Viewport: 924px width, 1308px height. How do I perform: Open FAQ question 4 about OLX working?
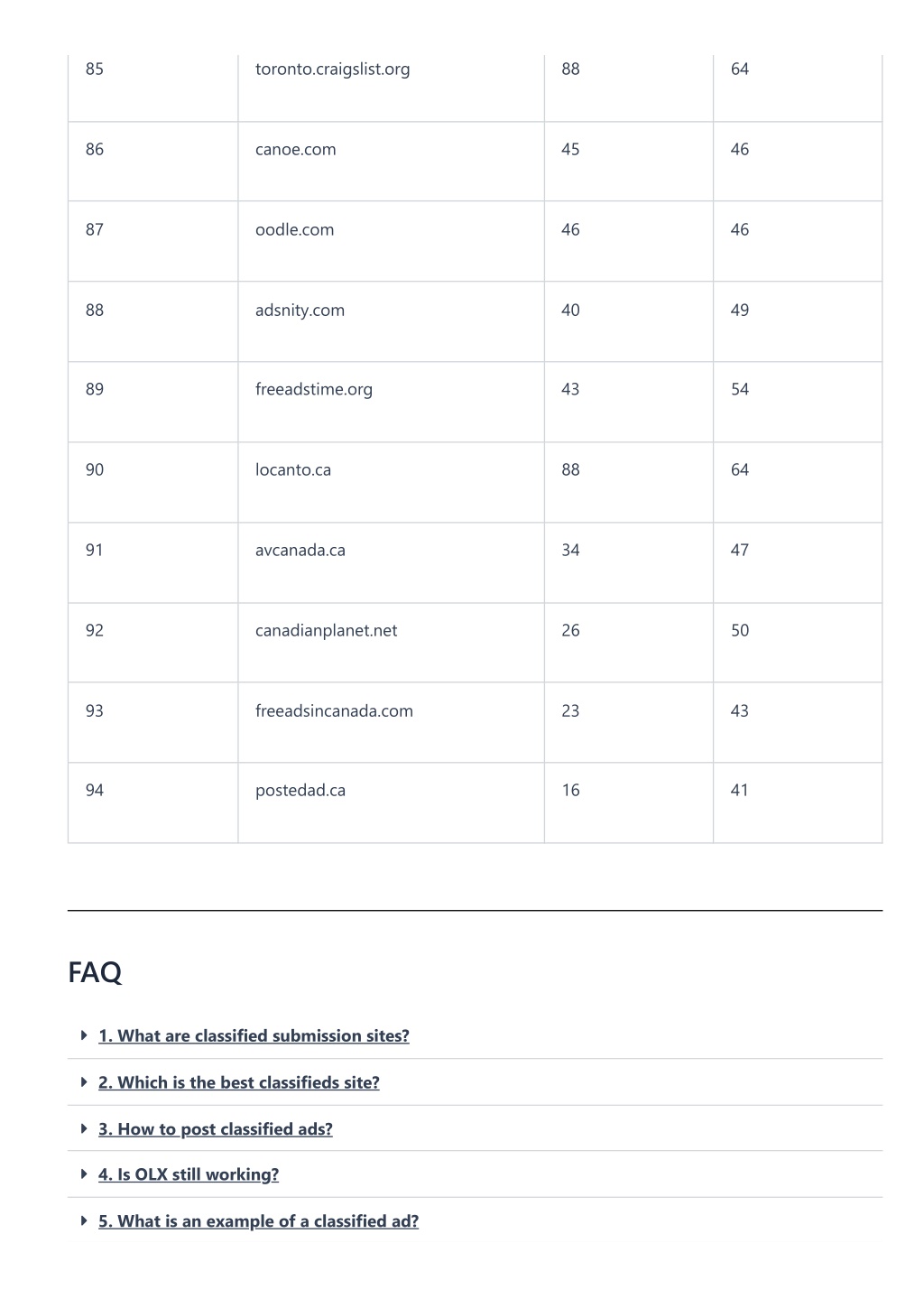(189, 1174)
